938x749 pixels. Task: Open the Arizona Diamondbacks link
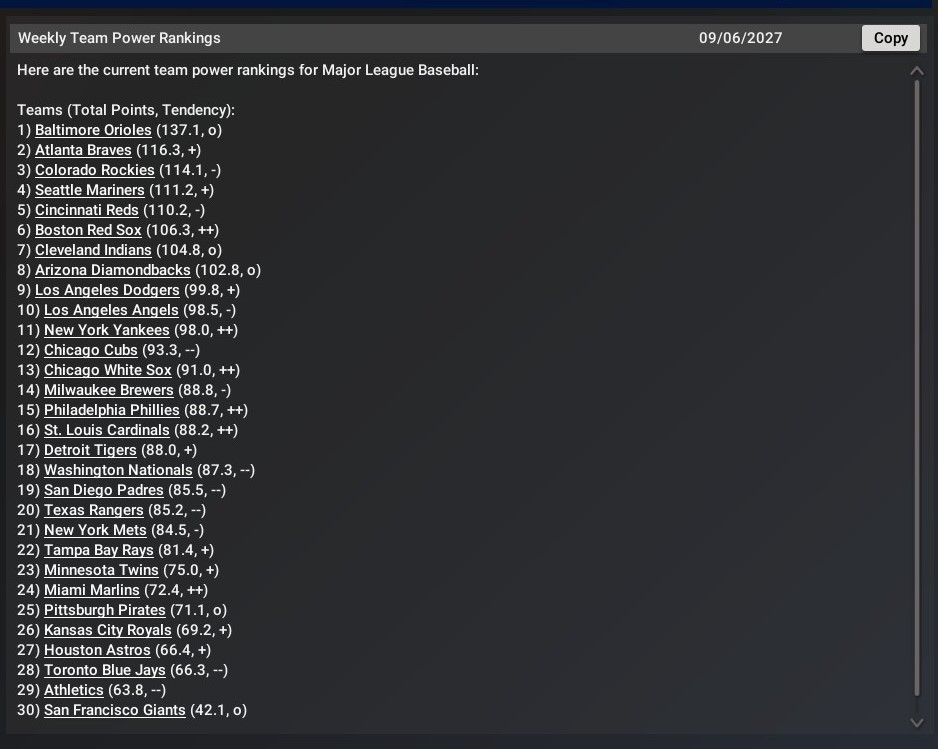112,270
